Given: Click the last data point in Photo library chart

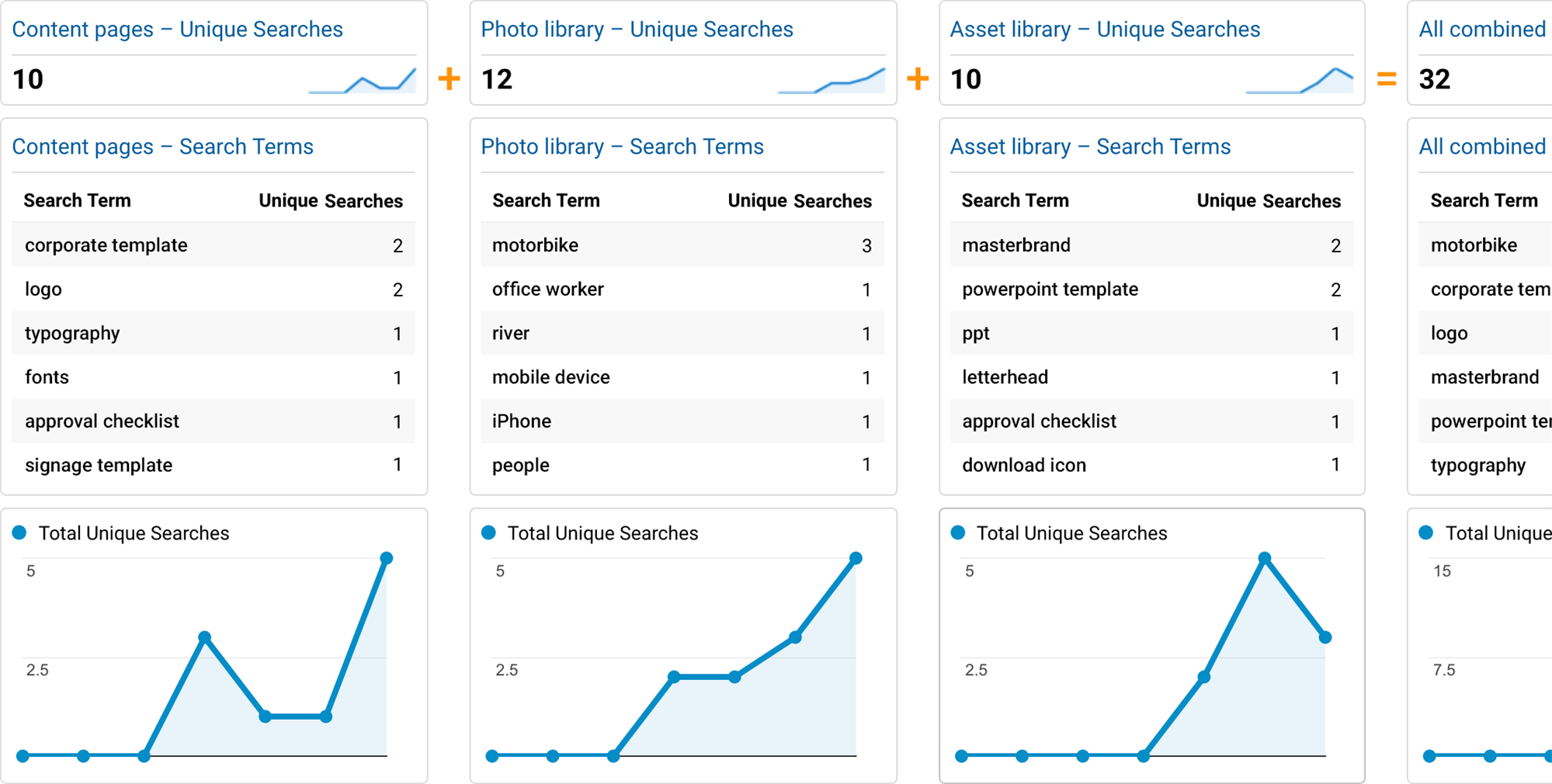Looking at the screenshot, I should pyautogui.click(x=856, y=558).
